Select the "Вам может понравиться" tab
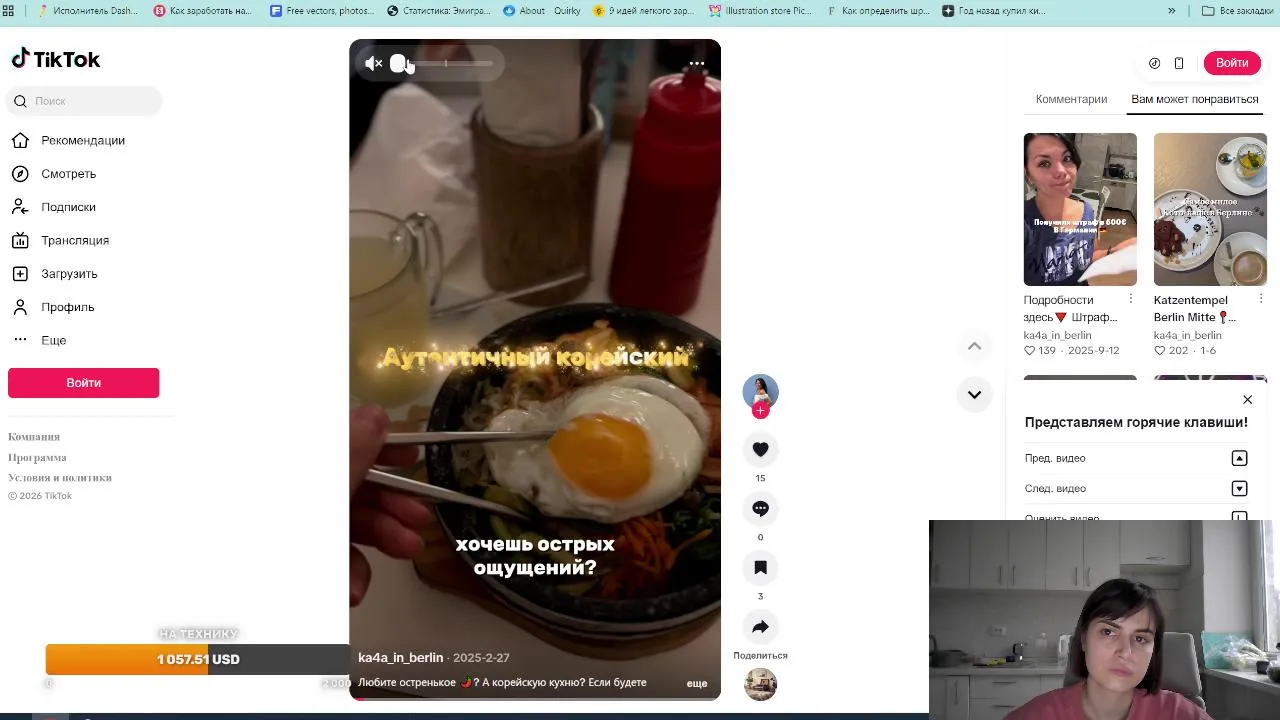The height and width of the screenshot is (720, 1280). [x=1194, y=99]
